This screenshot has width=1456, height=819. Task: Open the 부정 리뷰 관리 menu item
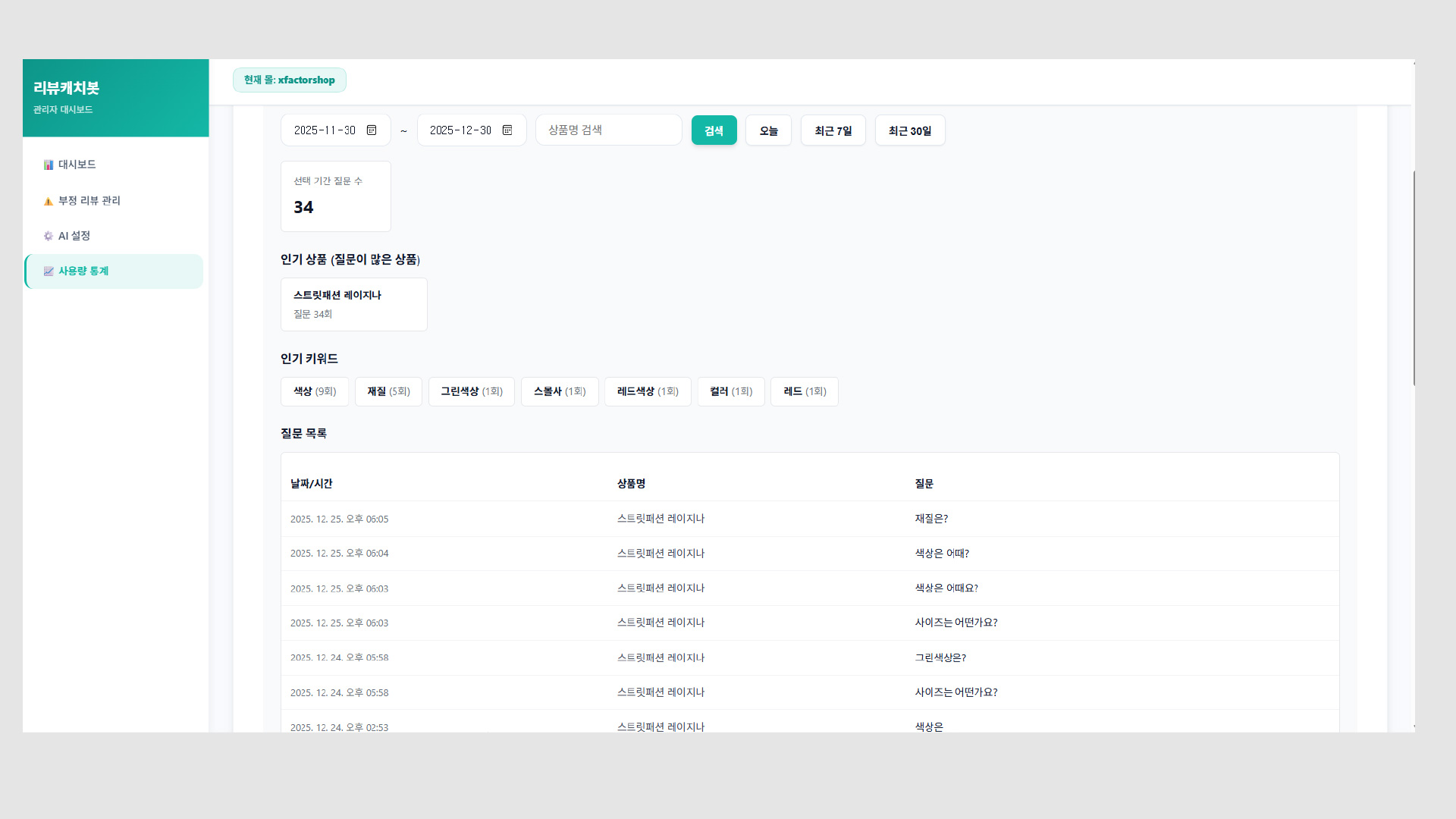tap(89, 201)
